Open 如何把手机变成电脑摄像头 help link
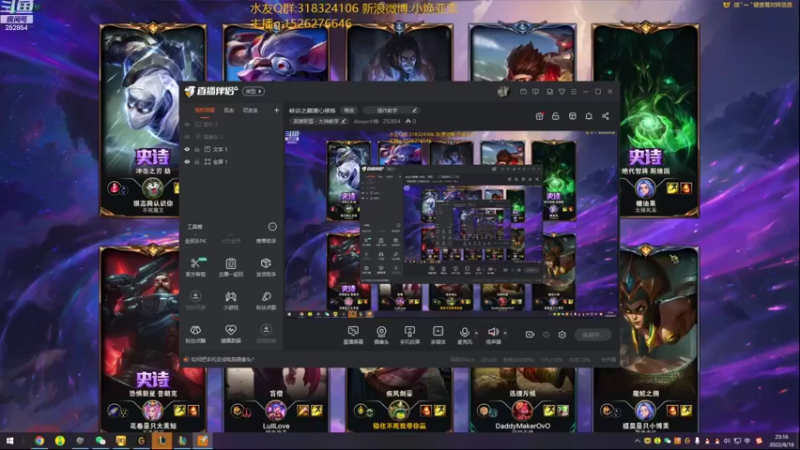Screen dimensions: 800x450 tap(222, 359)
